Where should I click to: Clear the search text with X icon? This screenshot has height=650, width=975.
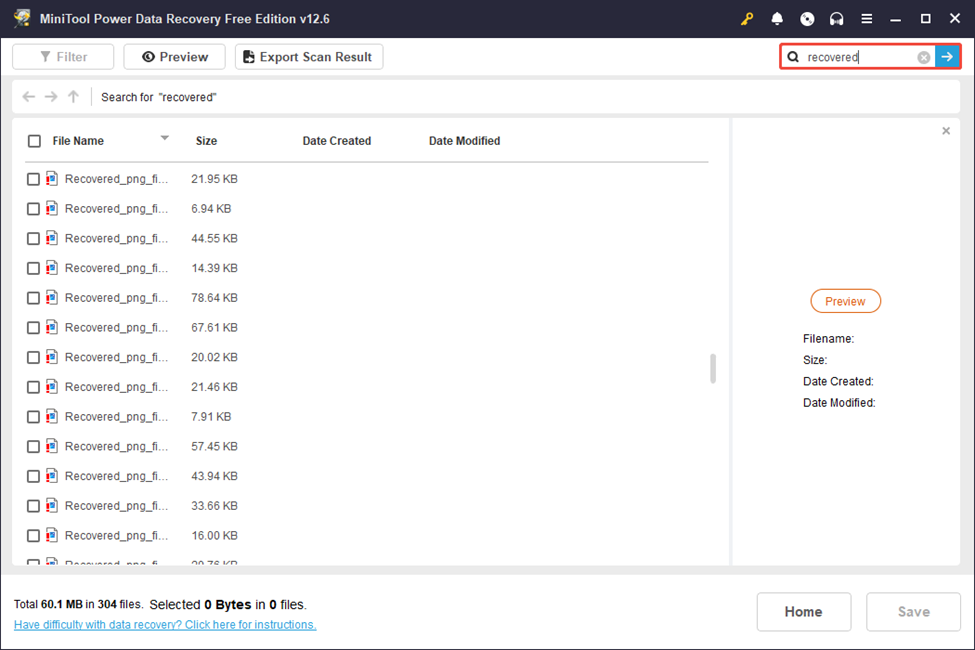point(924,57)
